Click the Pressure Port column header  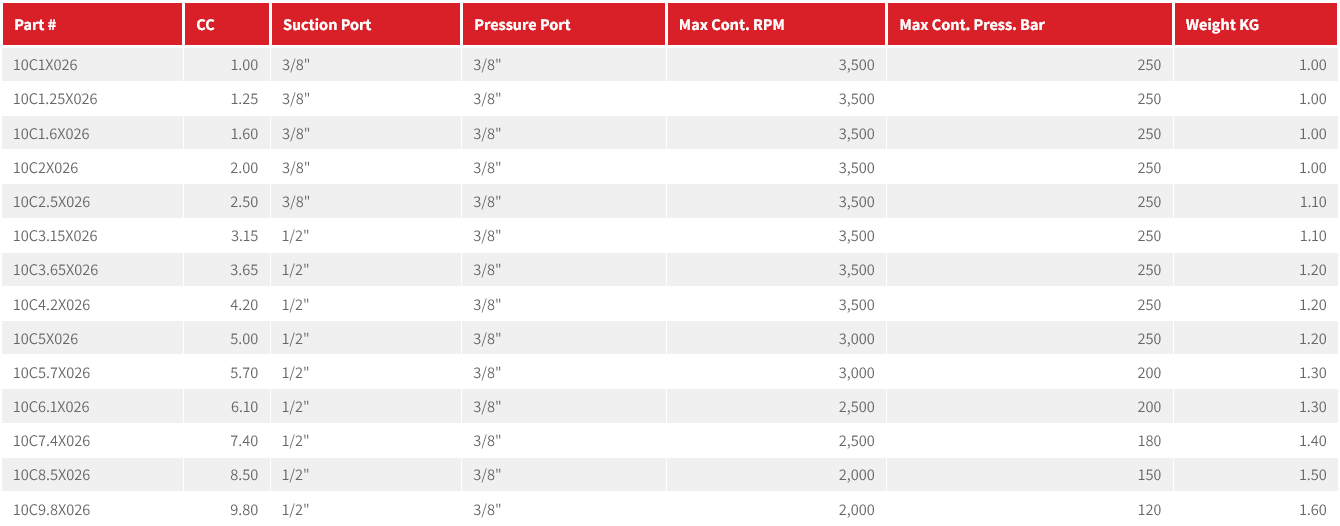click(522, 25)
